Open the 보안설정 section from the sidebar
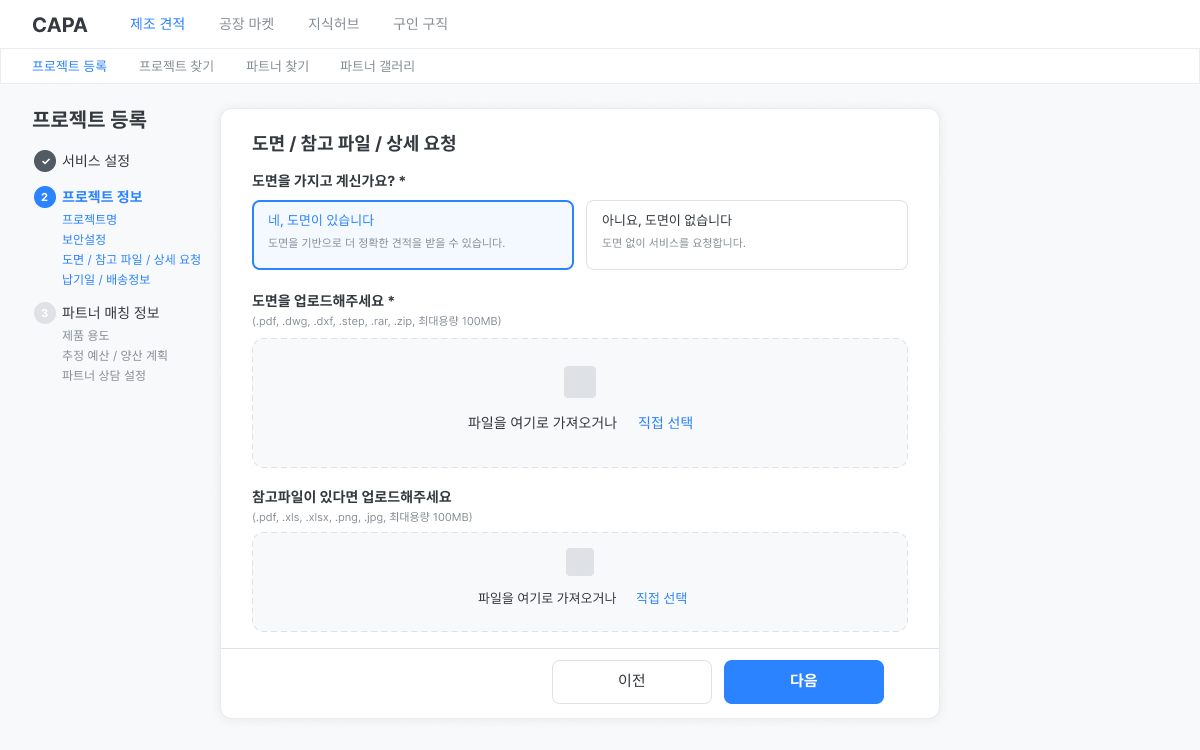Image resolution: width=1200 pixels, height=750 pixels. tap(84, 239)
